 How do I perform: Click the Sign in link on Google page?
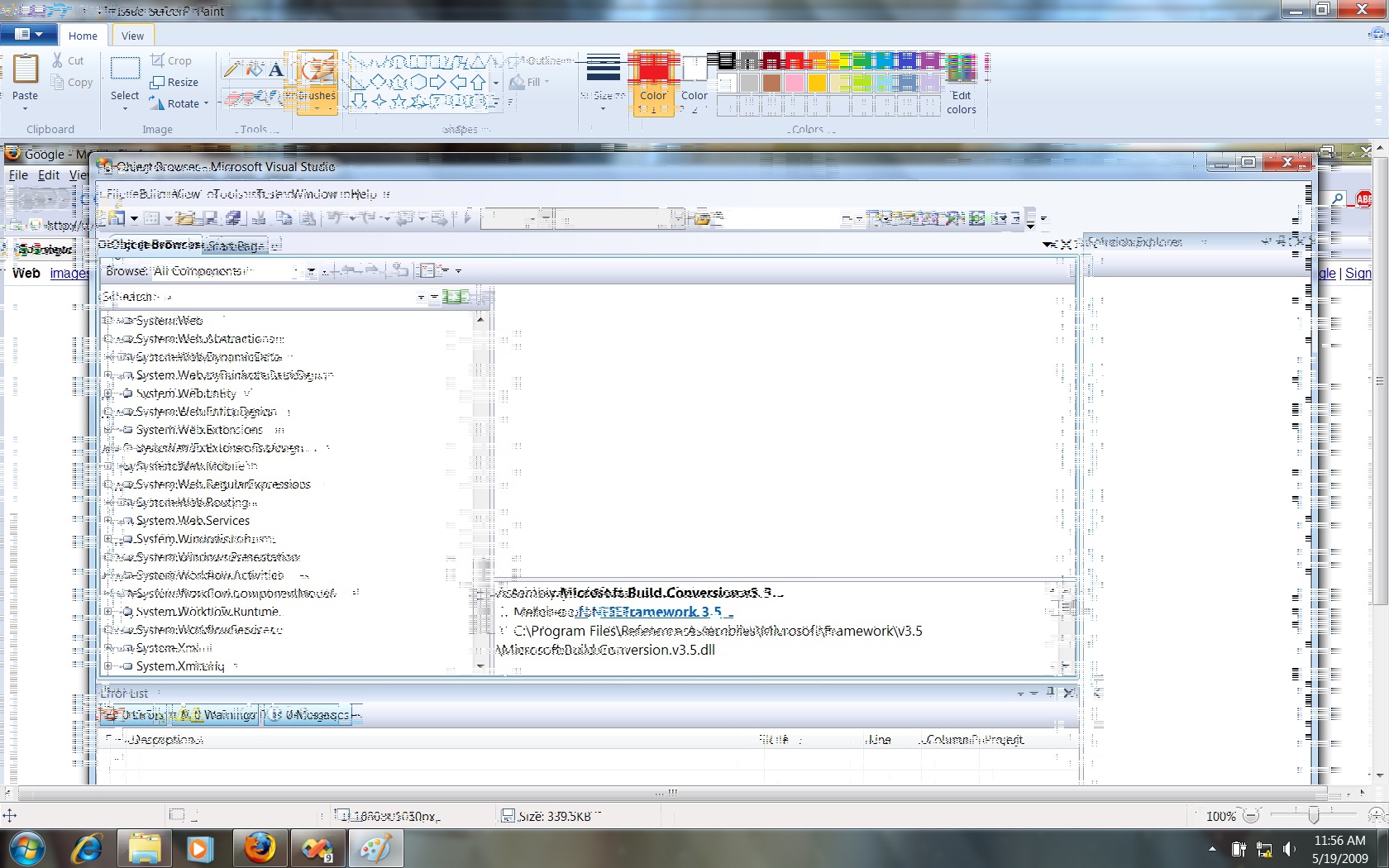[1358, 273]
